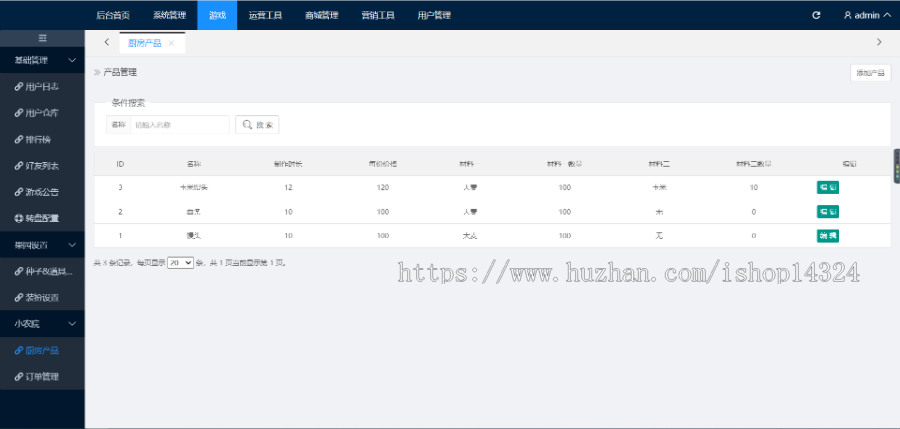Open 游戏公告 in the sidebar

tap(42, 192)
